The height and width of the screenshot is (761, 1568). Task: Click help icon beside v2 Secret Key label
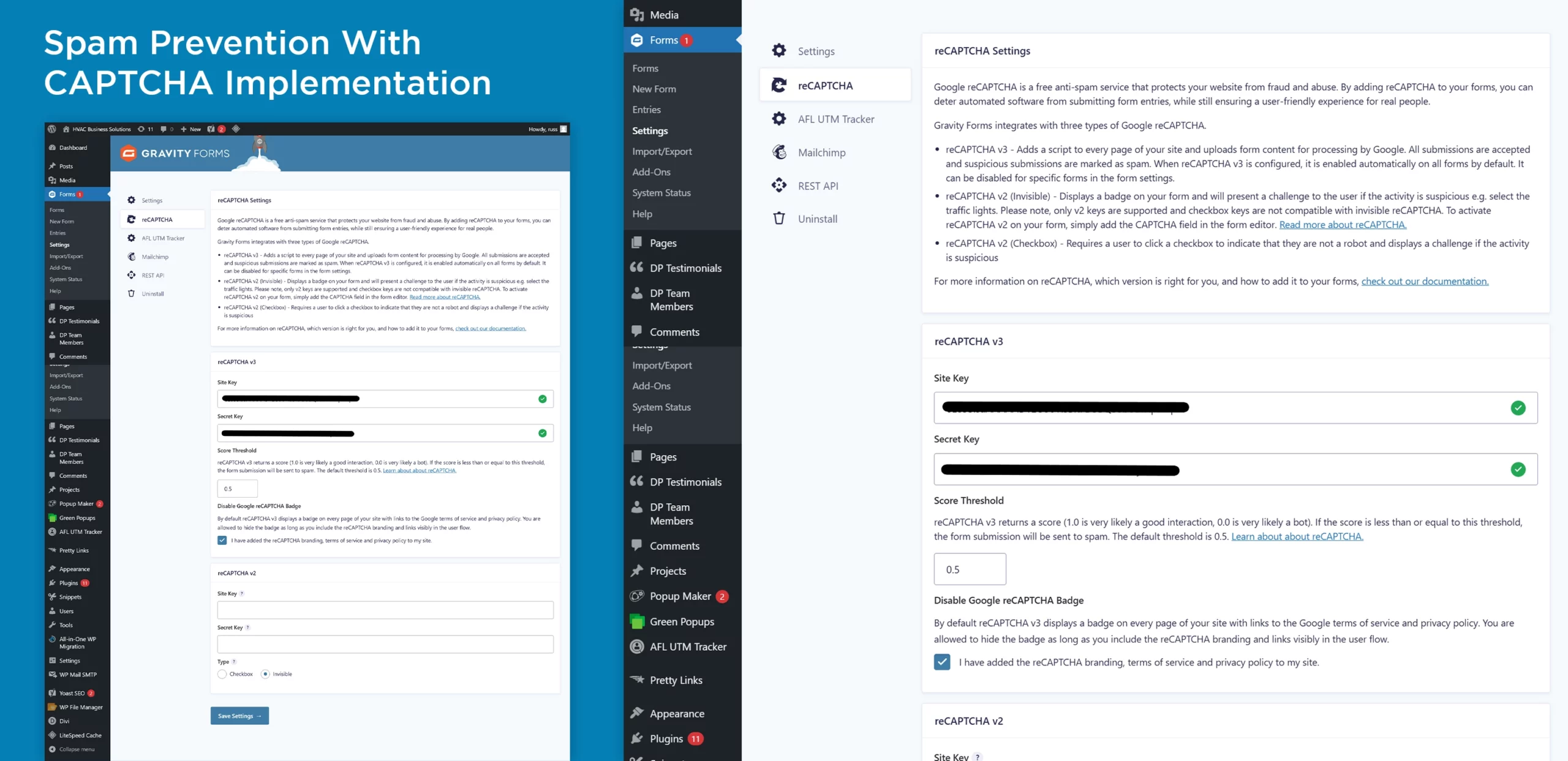[x=247, y=628]
